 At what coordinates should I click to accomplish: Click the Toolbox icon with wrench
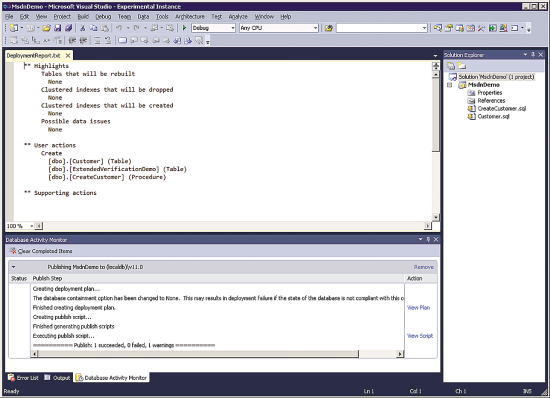pos(481,28)
